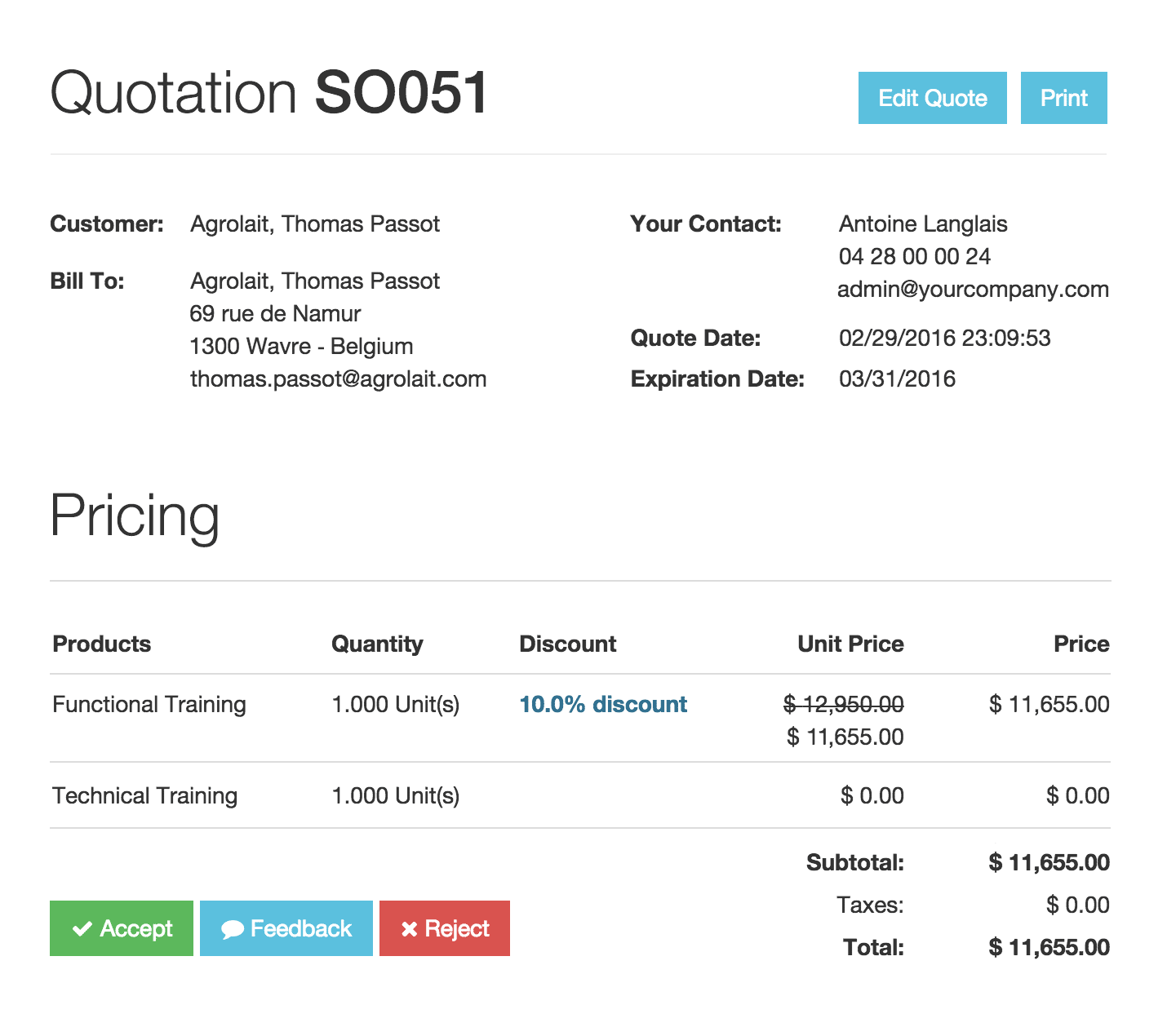The height and width of the screenshot is (1036, 1167).
Task: Click the Print button
Action: click(1063, 98)
